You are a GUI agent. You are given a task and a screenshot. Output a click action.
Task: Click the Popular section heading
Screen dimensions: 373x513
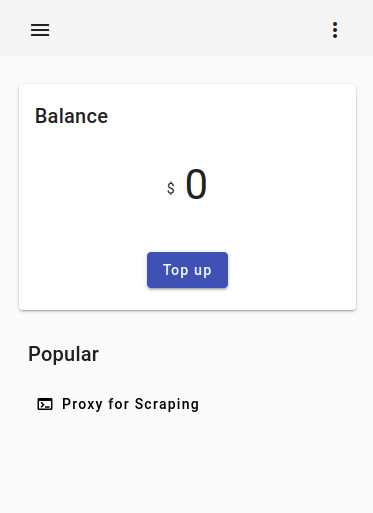click(x=63, y=354)
